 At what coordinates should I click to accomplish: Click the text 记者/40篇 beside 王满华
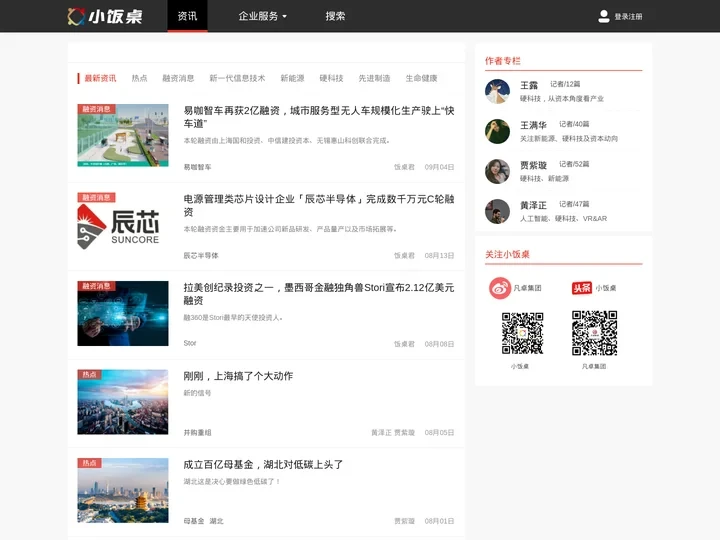point(574,124)
